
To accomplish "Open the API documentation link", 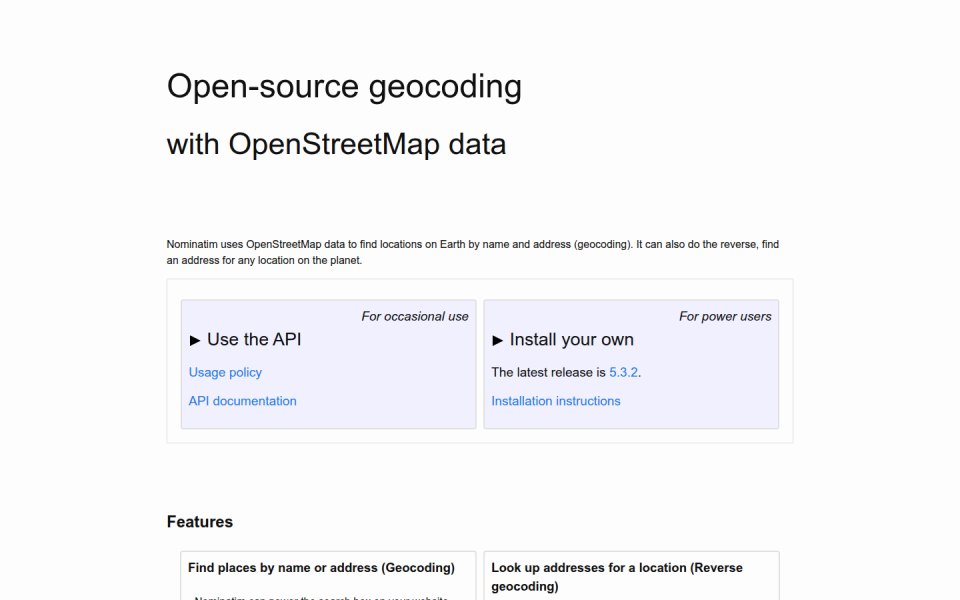I will pyautogui.click(x=242, y=401).
